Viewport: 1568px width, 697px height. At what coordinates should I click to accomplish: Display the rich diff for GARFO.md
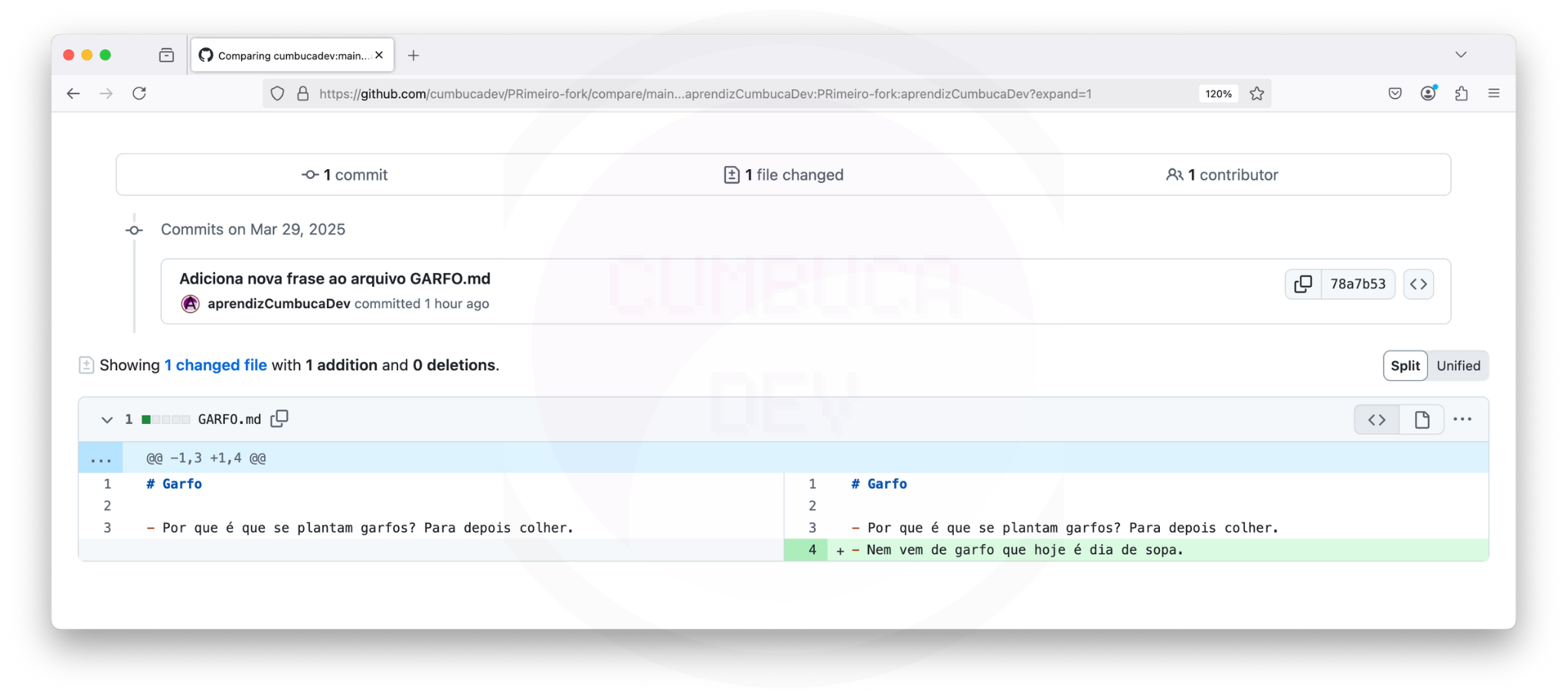[x=1421, y=419]
